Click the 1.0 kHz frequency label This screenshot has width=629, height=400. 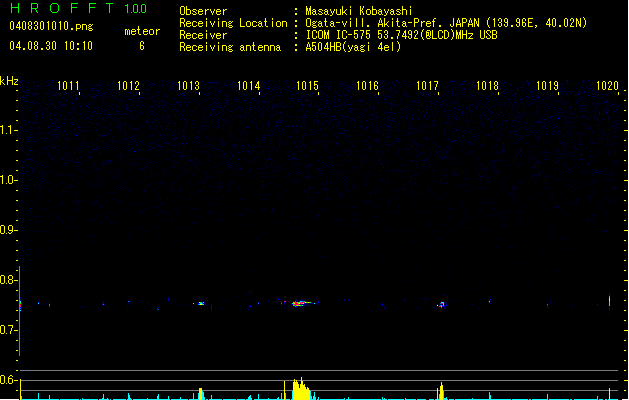click(7, 180)
